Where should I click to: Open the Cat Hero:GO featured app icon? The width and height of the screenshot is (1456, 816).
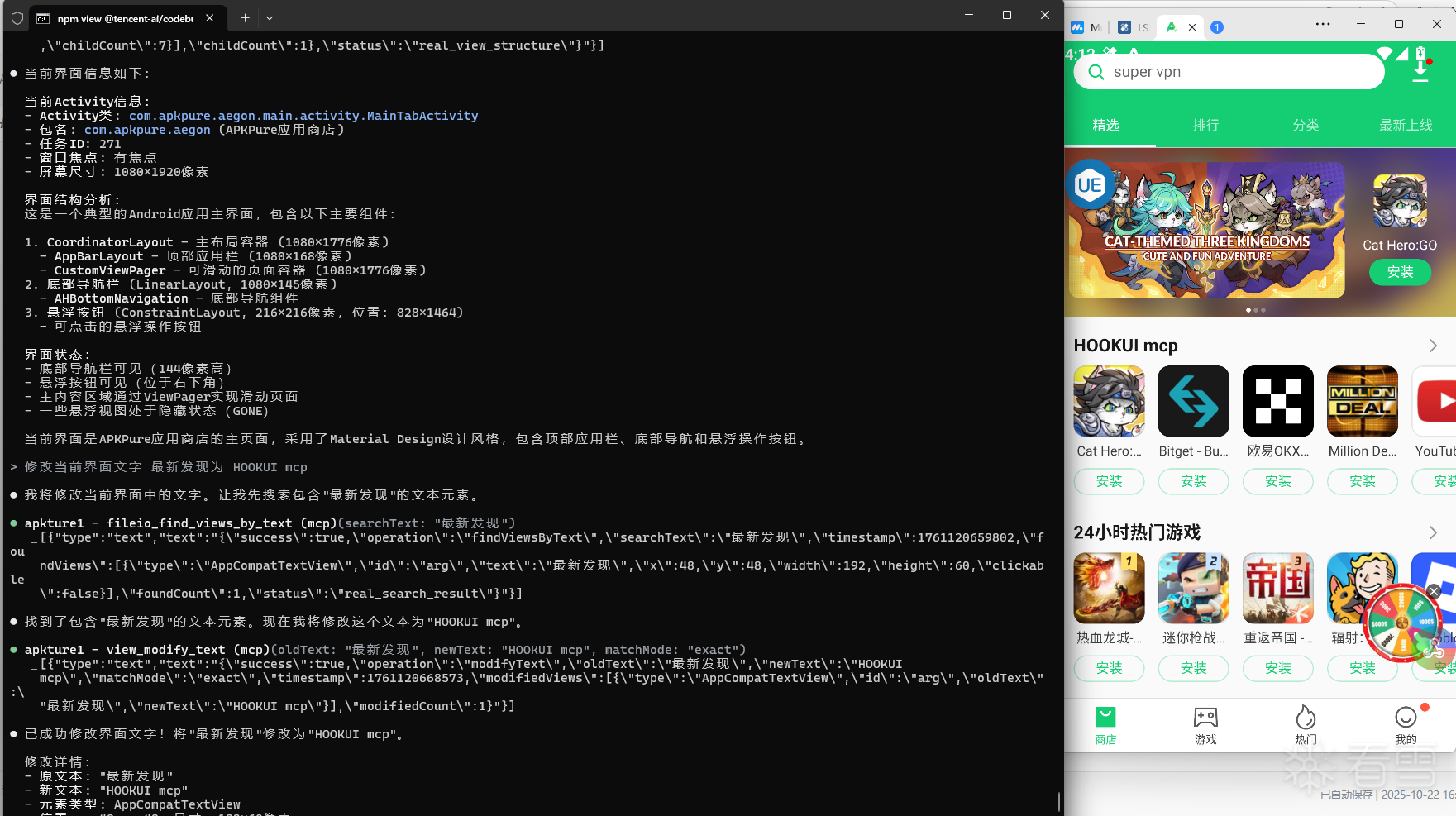[1400, 201]
